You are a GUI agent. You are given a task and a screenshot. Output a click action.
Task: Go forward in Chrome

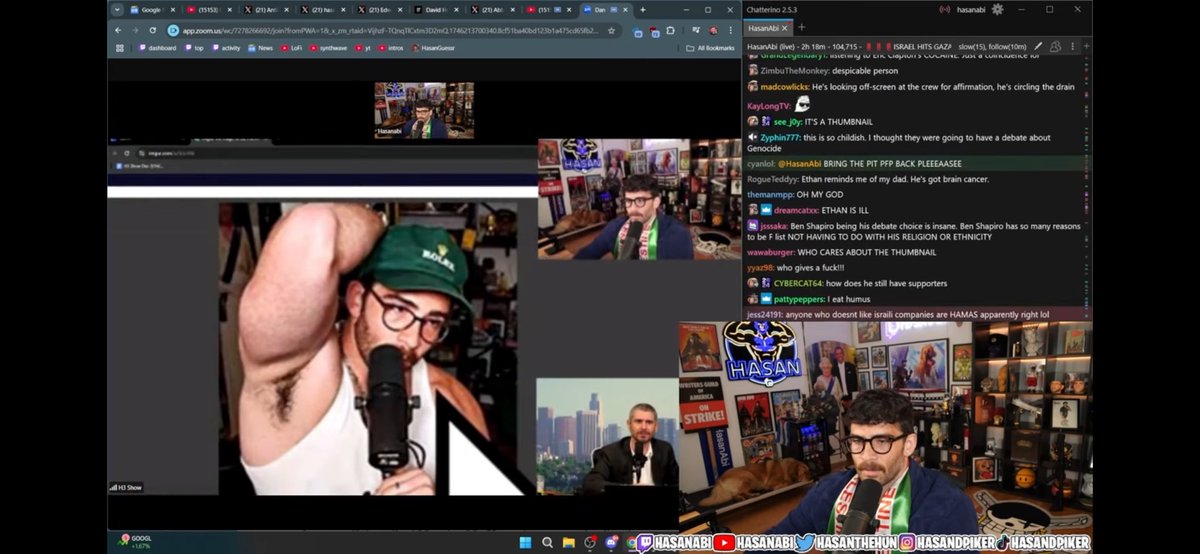click(136, 30)
